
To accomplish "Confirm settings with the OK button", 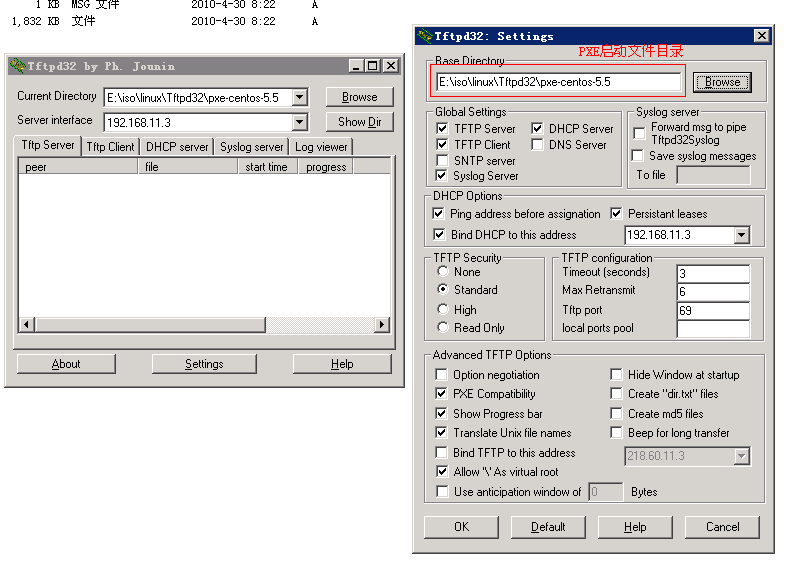I will (461, 527).
